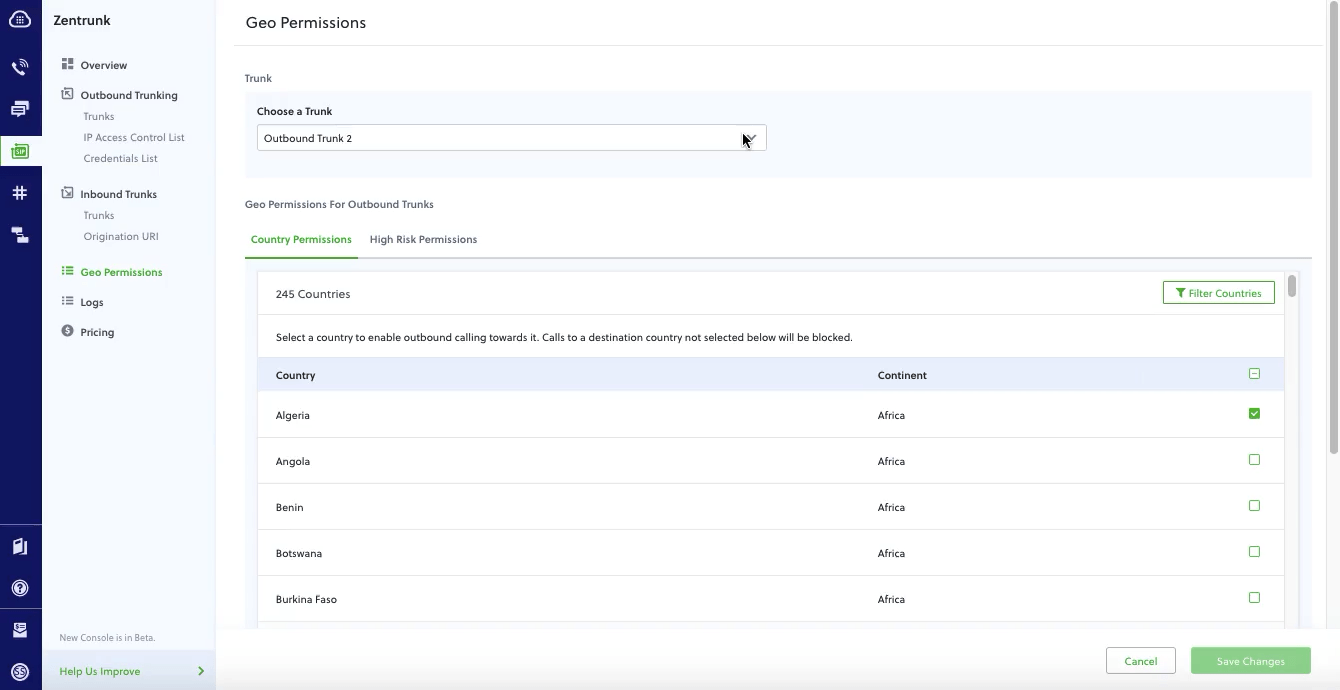Expand the Outbound Trunking section
1340x690 pixels.
pos(129,94)
